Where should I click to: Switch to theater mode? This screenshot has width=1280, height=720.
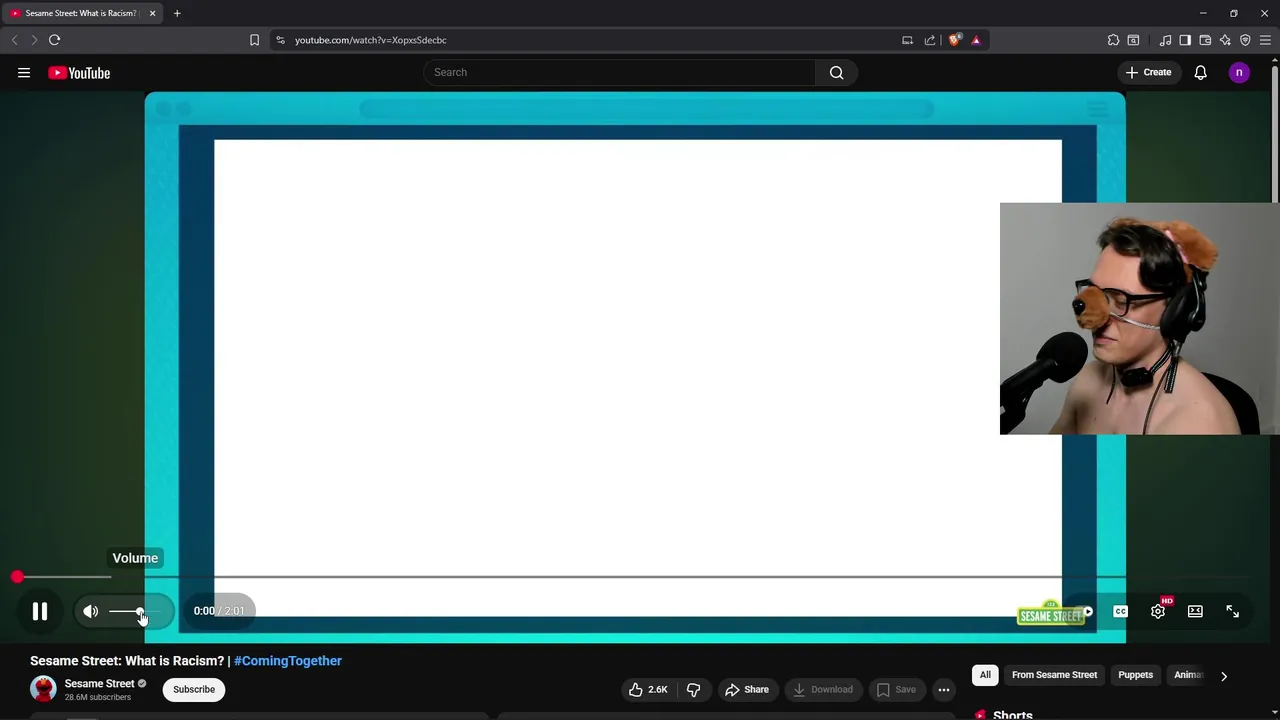[x=1195, y=611]
